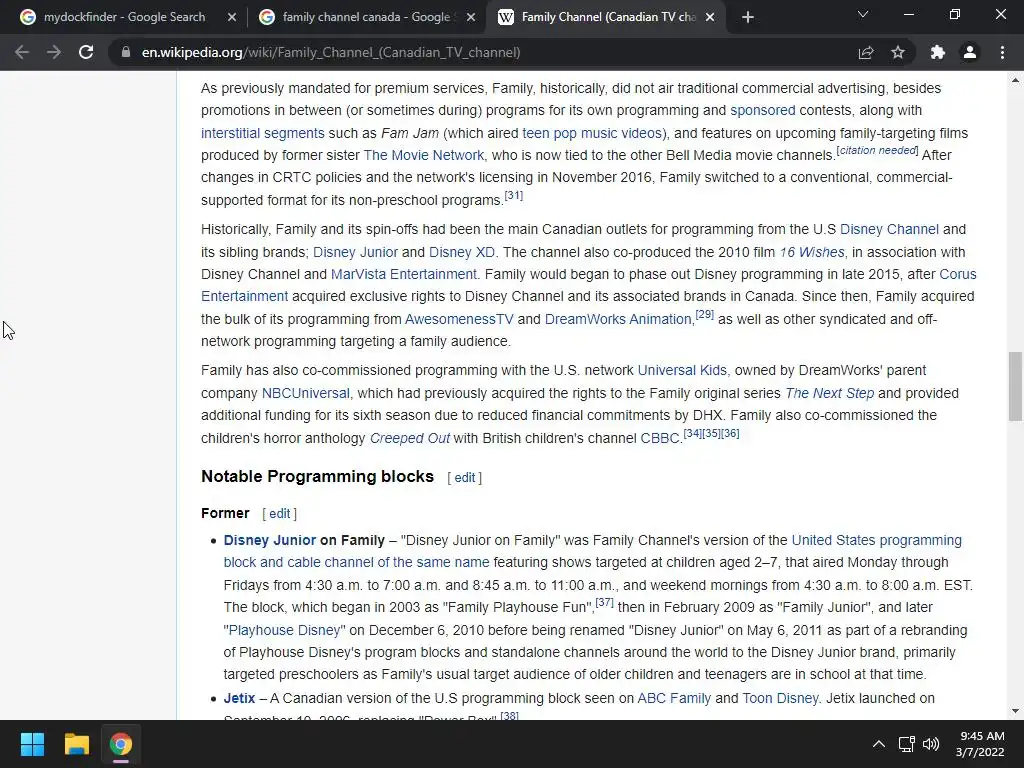Open bold Disney Junior list link
The width and height of the screenshot is (1024, 768).
coord(270,541)
